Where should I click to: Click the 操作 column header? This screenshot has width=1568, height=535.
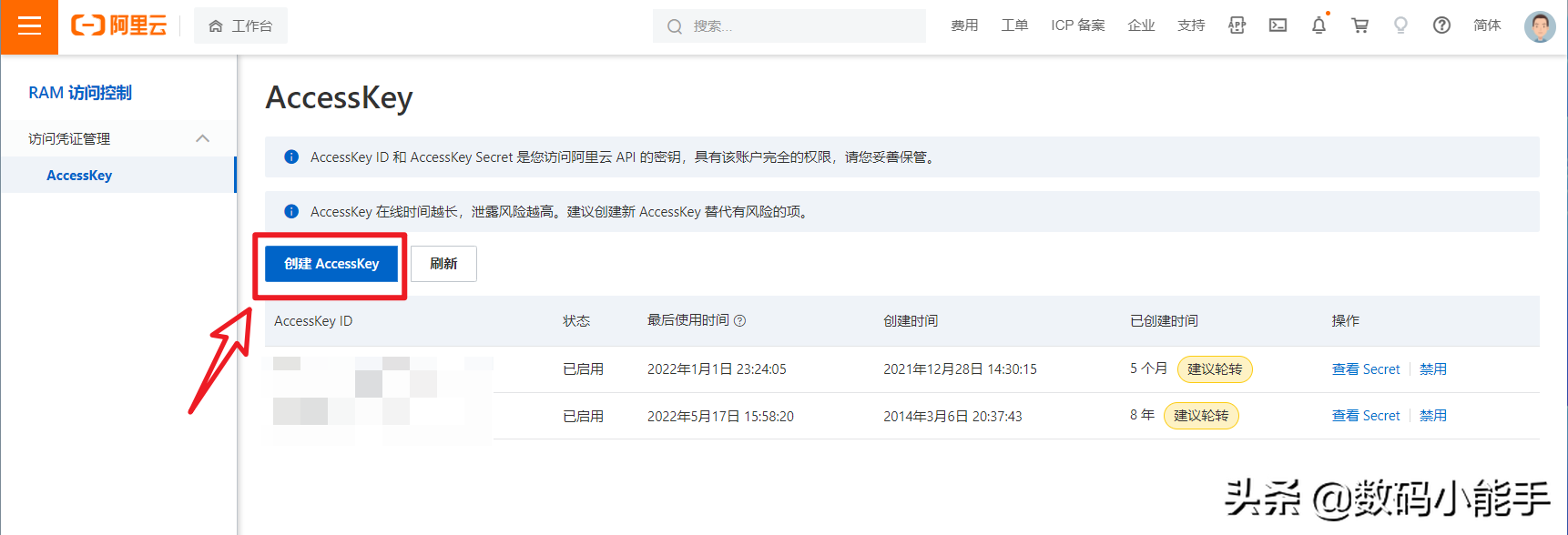tap(1345, 321)
